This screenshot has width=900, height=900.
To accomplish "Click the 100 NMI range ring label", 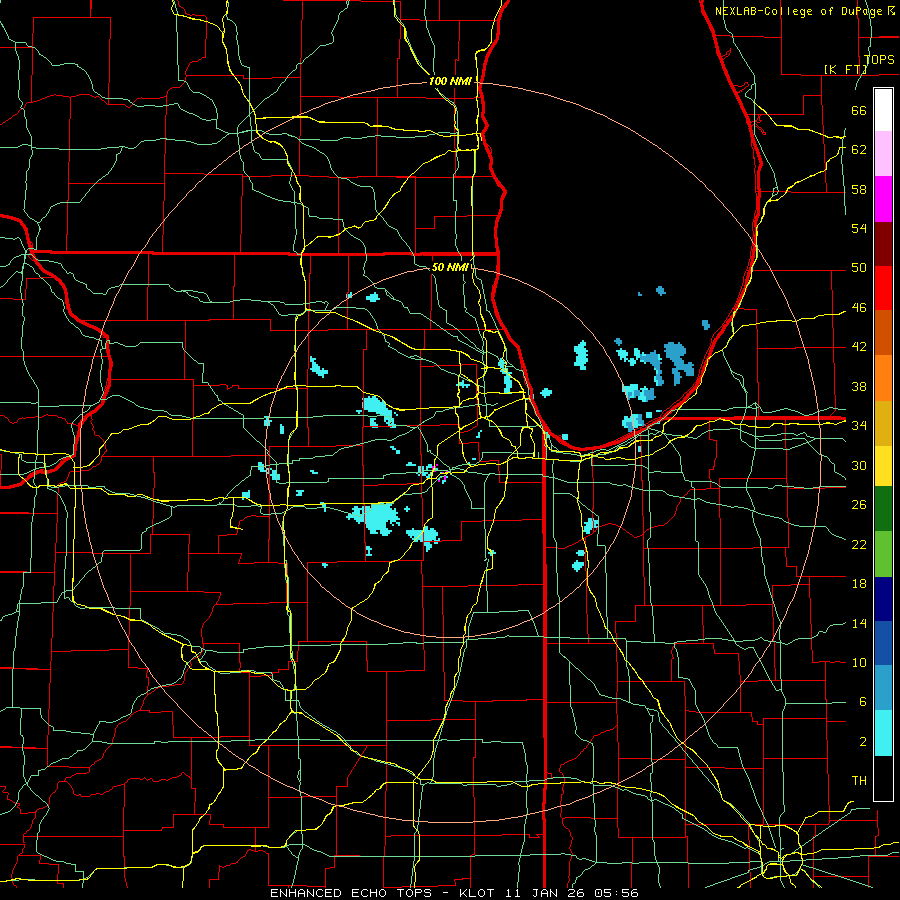I will point(450,81).
